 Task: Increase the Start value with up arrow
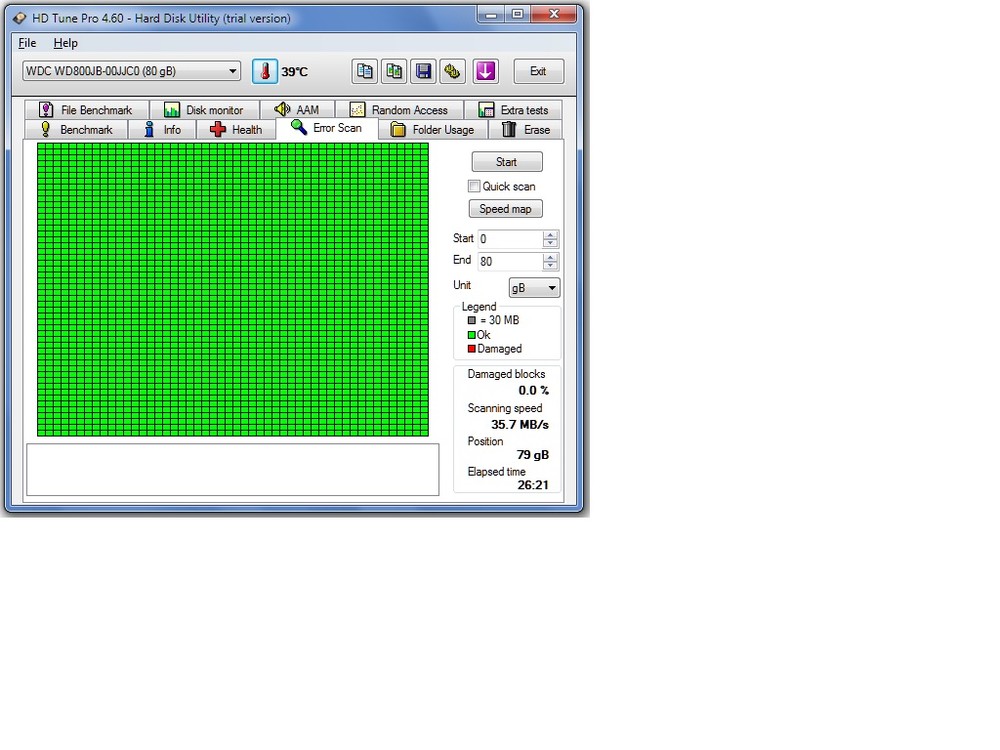click(550, 235)
